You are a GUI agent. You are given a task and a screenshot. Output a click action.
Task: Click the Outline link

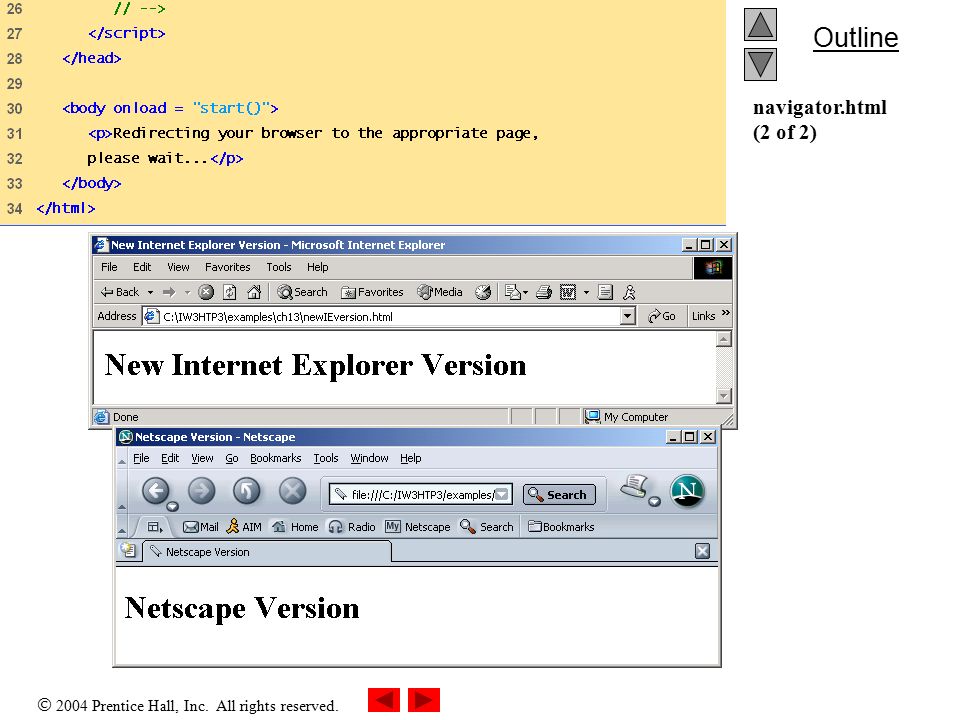[855, 38]
